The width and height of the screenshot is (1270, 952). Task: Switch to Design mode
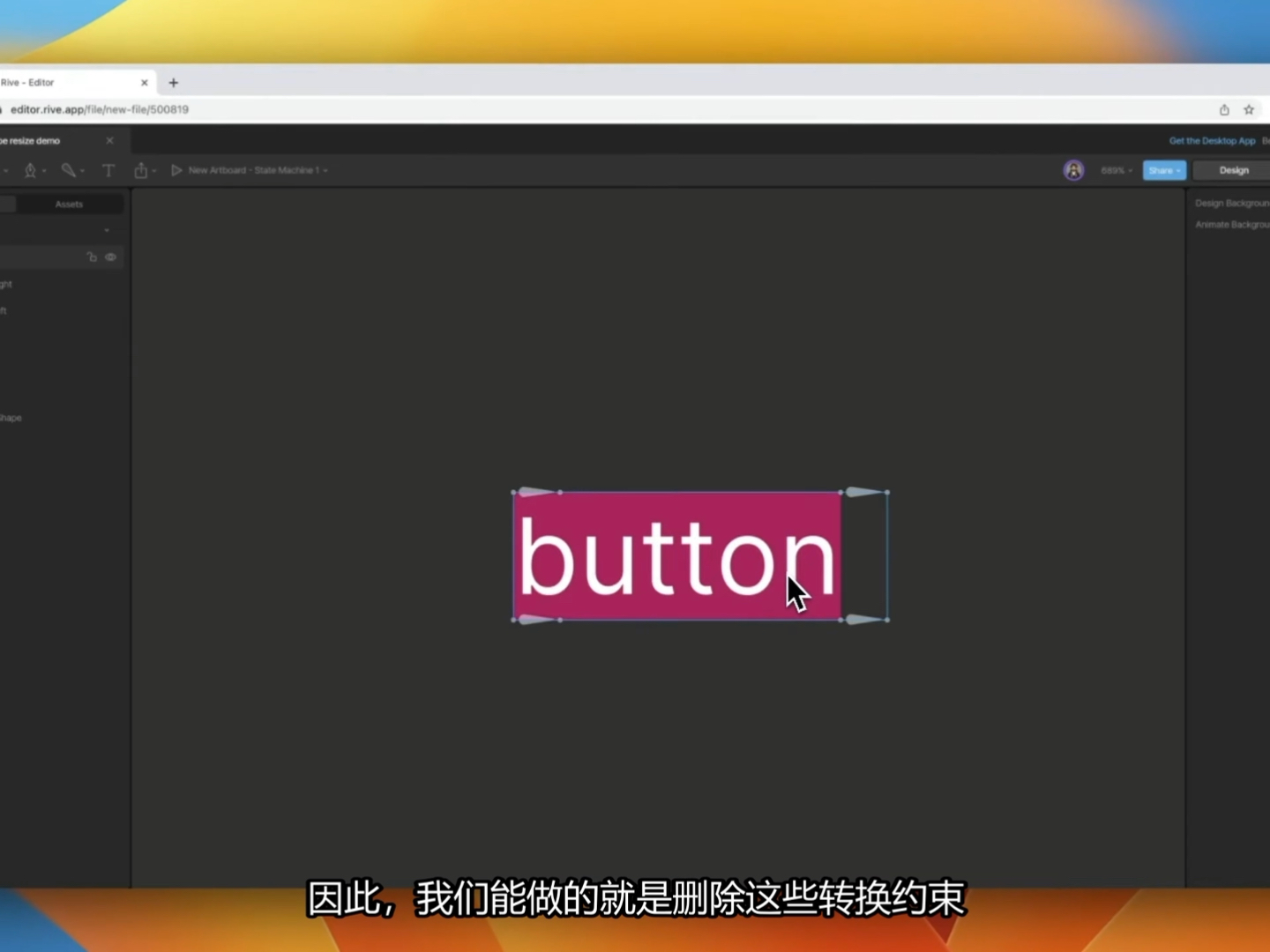pyautogui.click(x=1233, y=170)
